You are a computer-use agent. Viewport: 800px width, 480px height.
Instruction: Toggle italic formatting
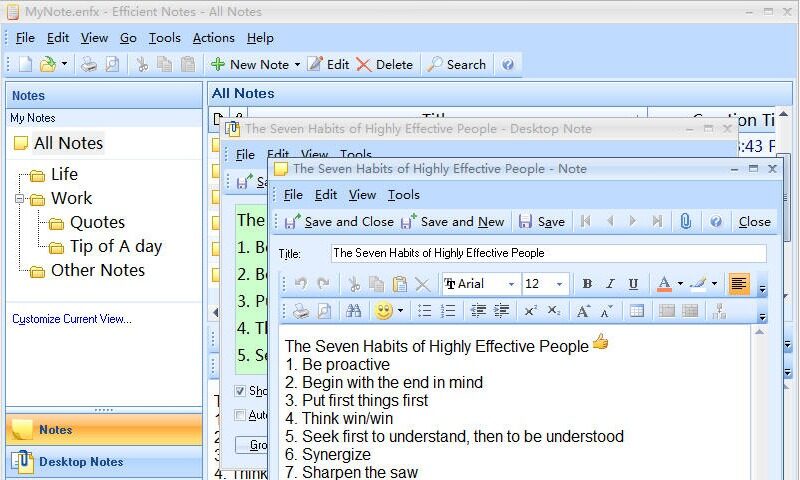(x=610, y=284)
